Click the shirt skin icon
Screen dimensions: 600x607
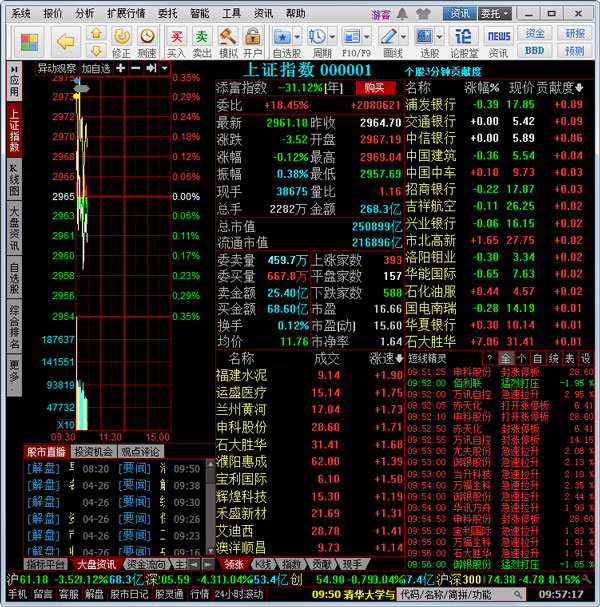(423, 14)
